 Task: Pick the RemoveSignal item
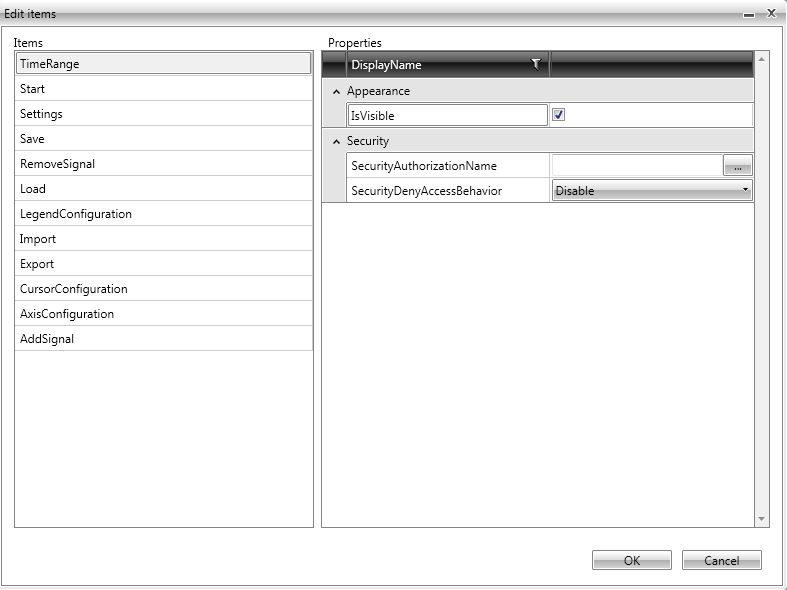(x=164, y=164)
